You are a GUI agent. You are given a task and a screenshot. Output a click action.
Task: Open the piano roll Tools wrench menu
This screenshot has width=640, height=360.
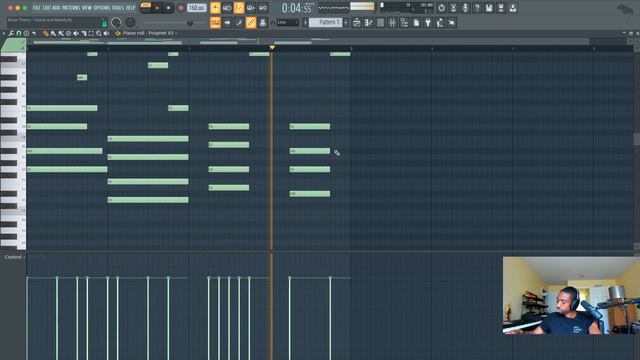pyautogui.click(x=11, y=33)
